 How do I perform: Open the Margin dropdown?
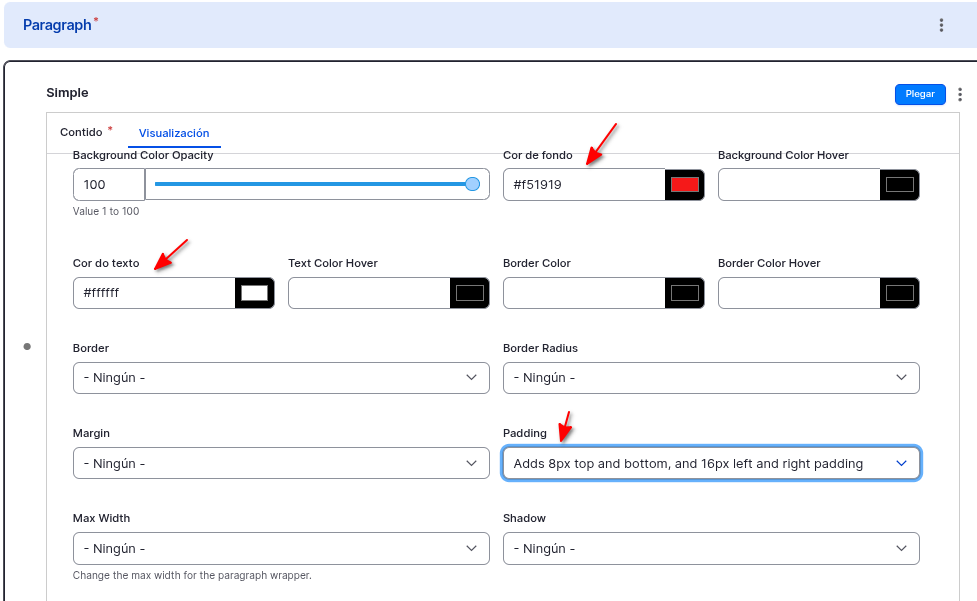(281, 463)
